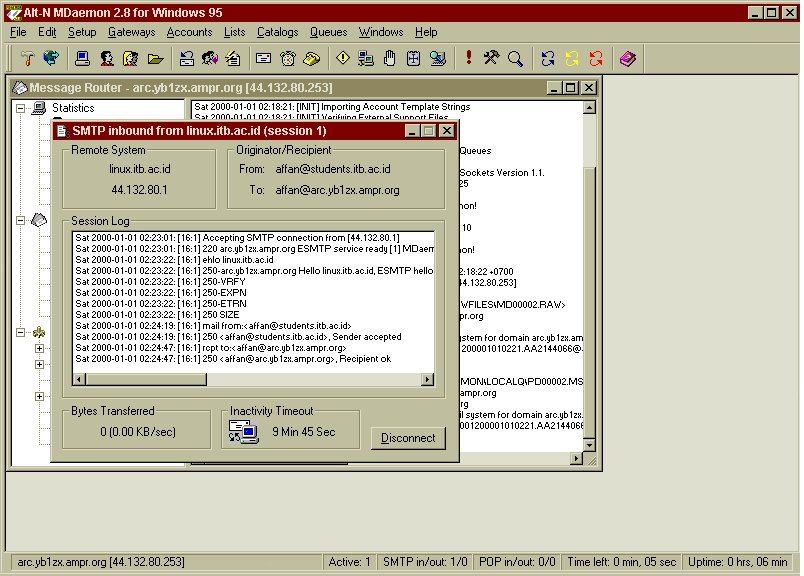Screen dimensions: 804x576
Task: Collapse the envelope tree node
Action: pos(21,220)
